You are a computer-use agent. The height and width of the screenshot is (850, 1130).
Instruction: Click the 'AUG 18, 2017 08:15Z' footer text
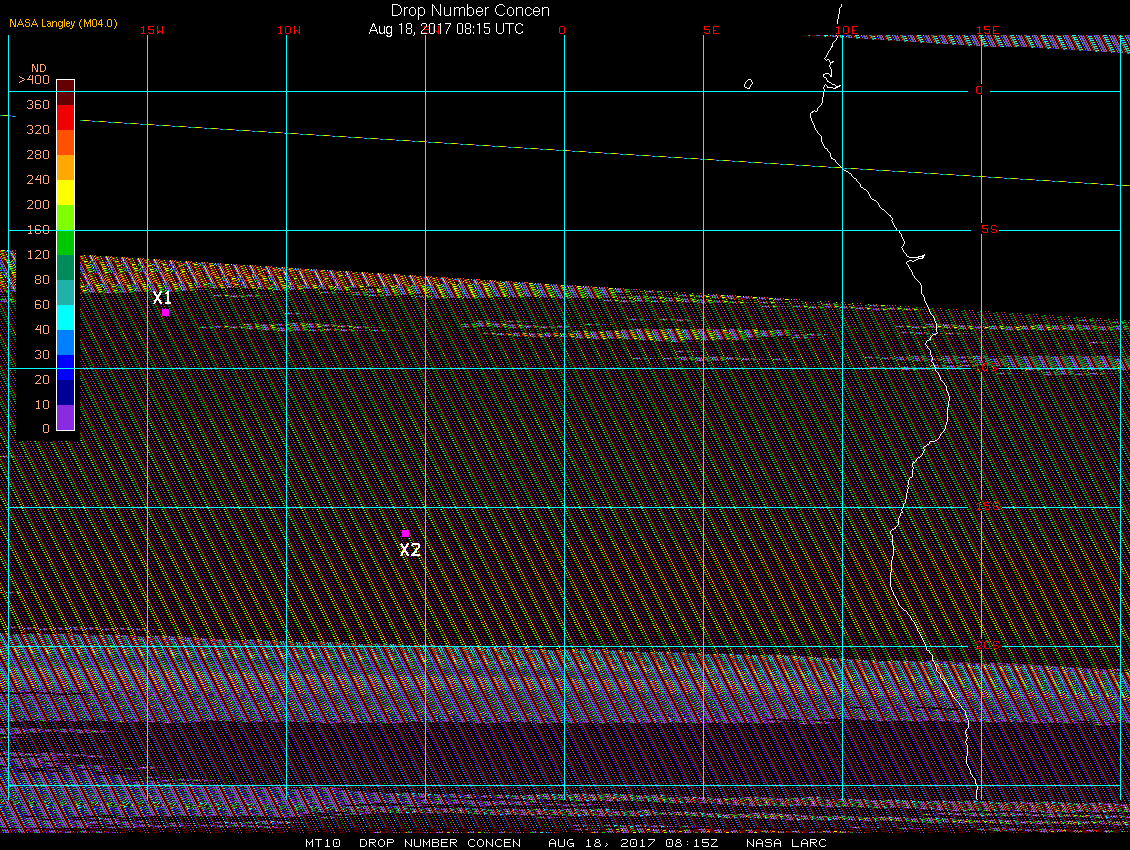pos(633,843)
